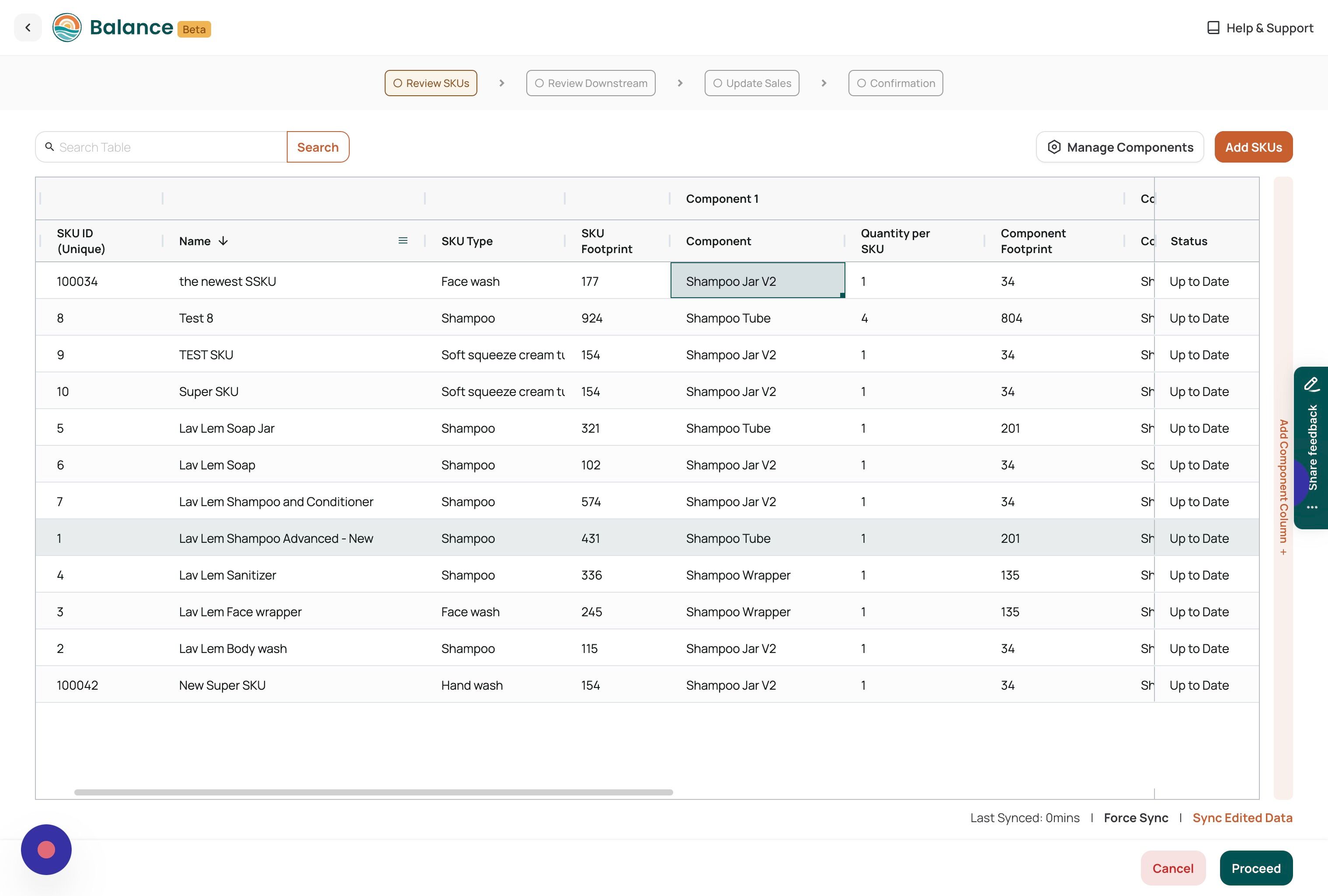Screen dimensions: 1328x896
Task: Click Component Footprint 804 cell
Action: point(1054,317)
